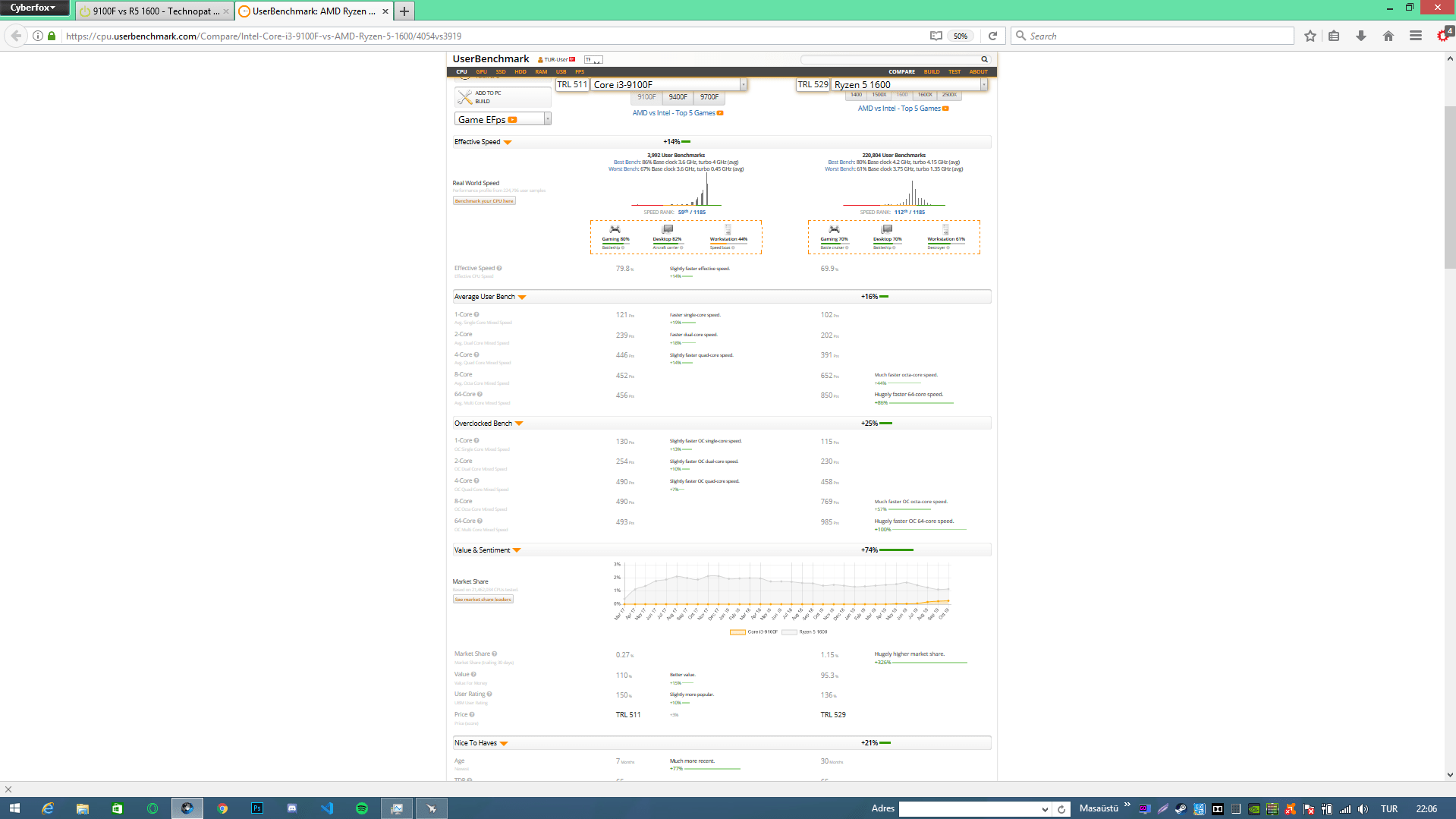Viewport: 1456px width, 819px height.
Task: Open the browser hamburger menu
Action: (x=1416, y=36)
